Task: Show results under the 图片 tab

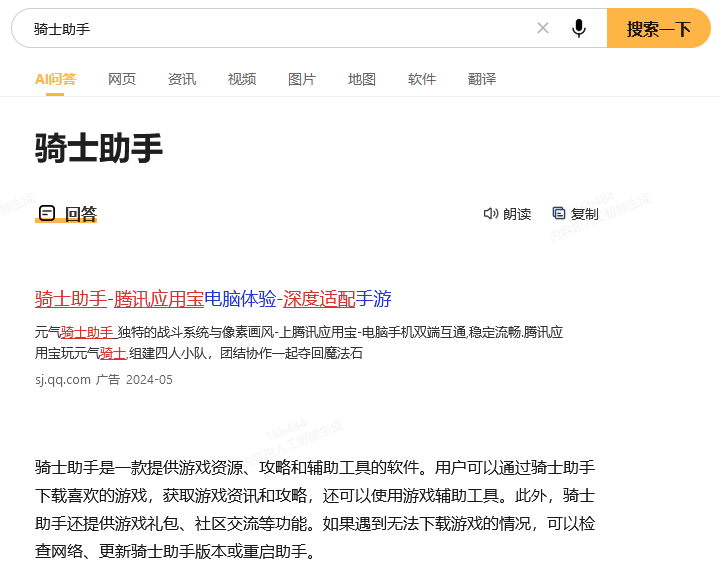Action: pos(302,79)
